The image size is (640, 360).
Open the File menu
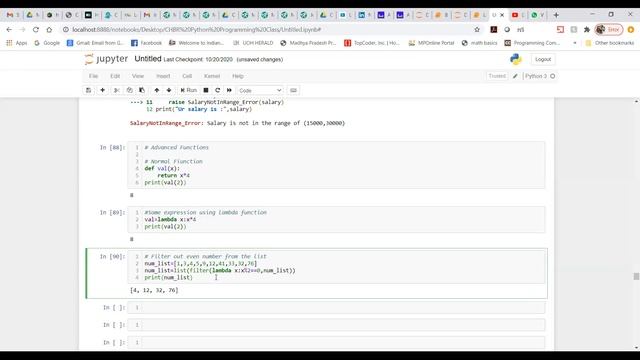click(x=93, y=76)
